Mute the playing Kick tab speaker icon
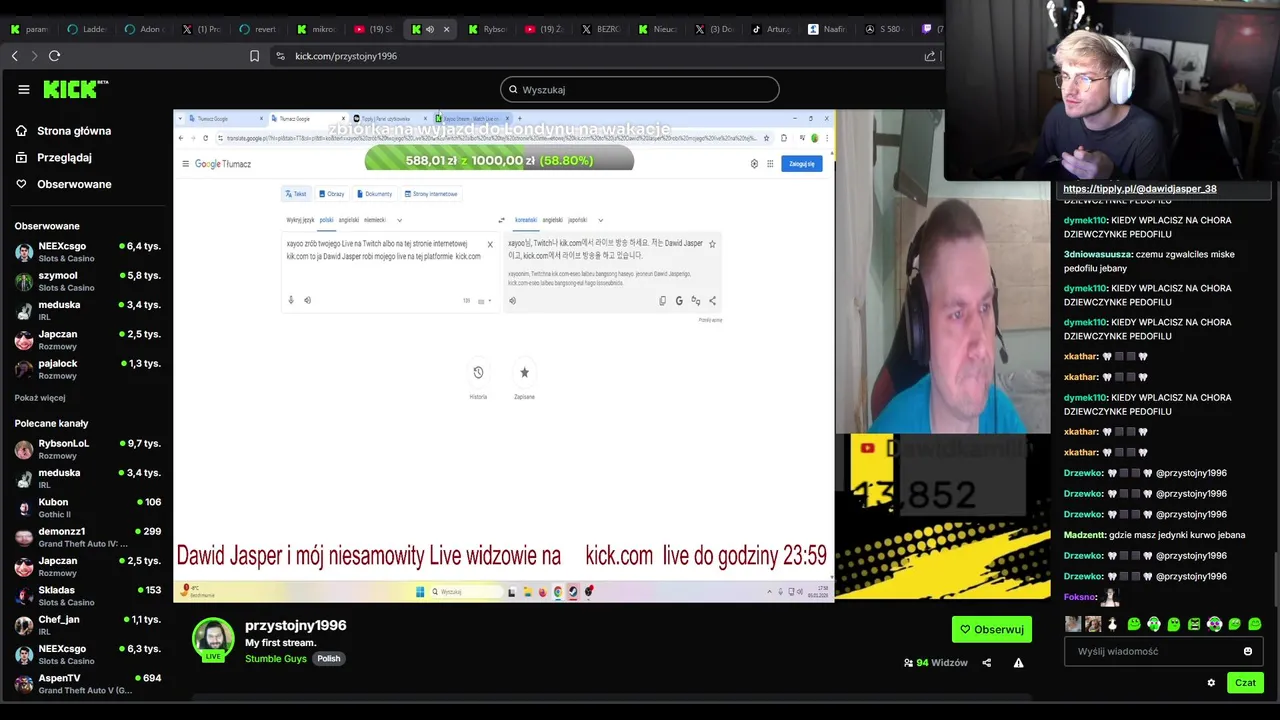 pyautogui.click(x=430, y=29)
